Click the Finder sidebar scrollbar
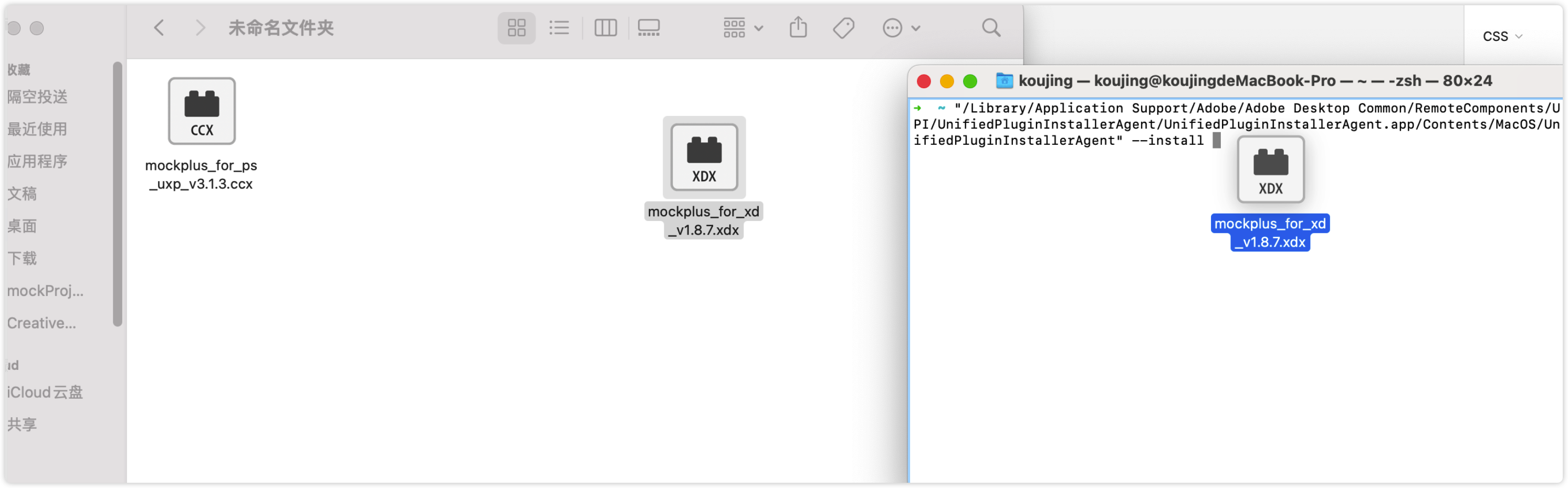This screenshot has height=488, width=1568. pyautogui.click(x=118, y=195)
